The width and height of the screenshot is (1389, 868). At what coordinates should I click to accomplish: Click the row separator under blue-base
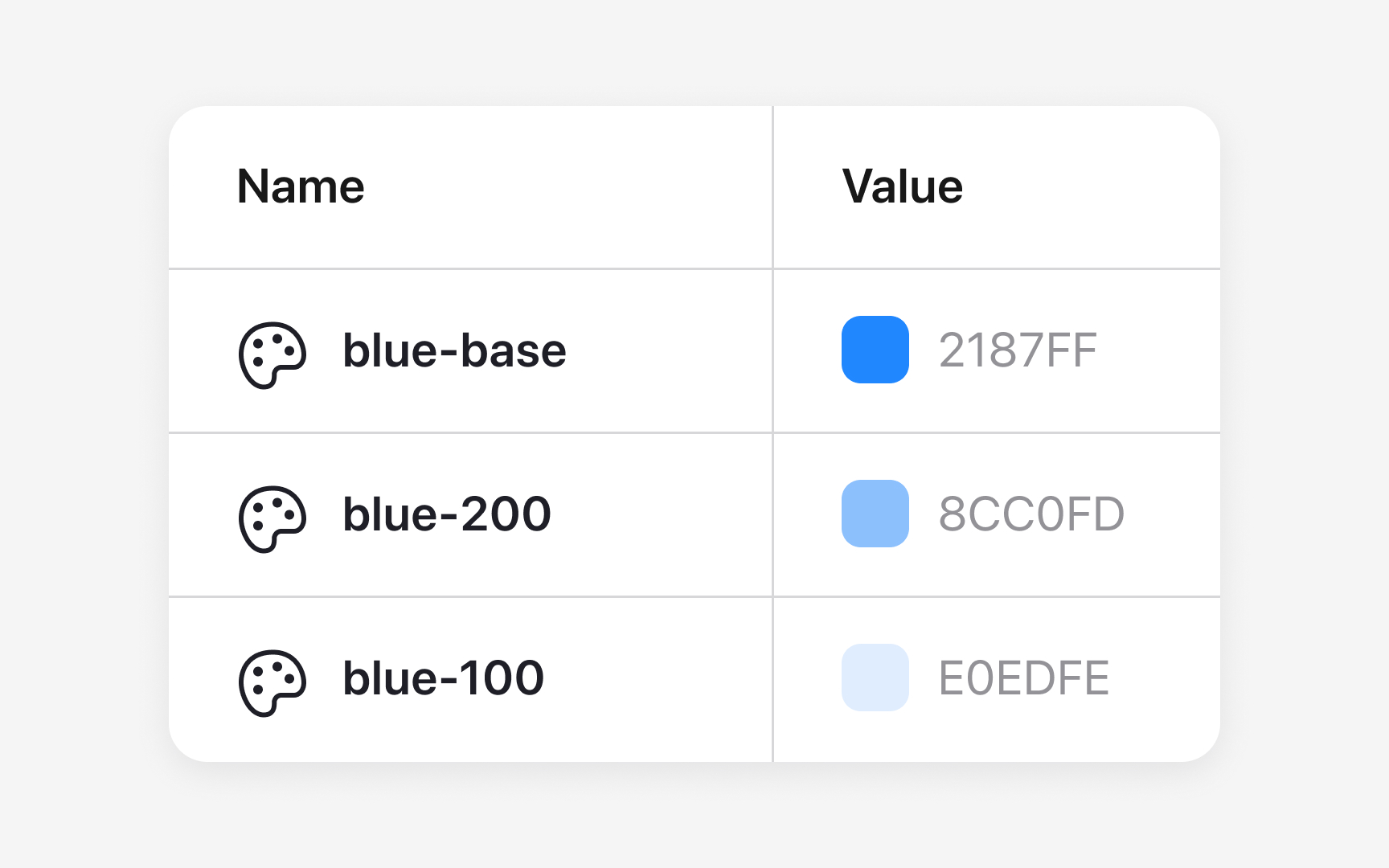click(x=482, y=432)
